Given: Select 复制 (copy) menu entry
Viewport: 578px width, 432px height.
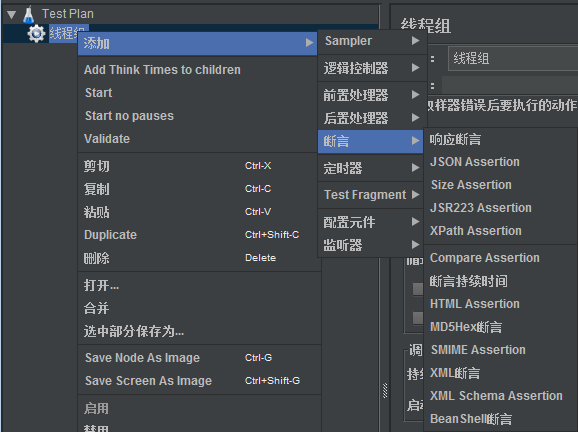Looking at the screenshot, I should (x=198, y=189).
